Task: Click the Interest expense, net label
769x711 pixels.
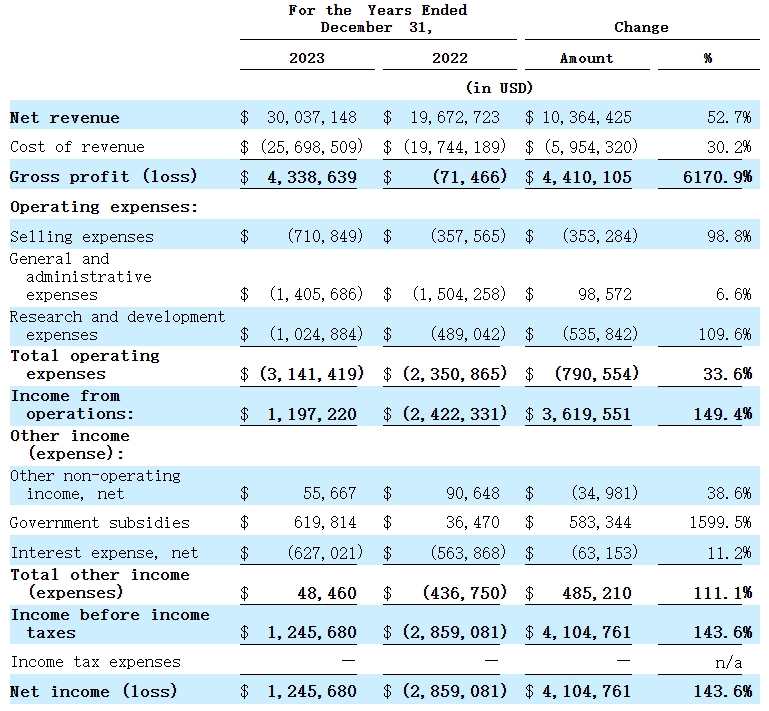Action: (104, 552)
